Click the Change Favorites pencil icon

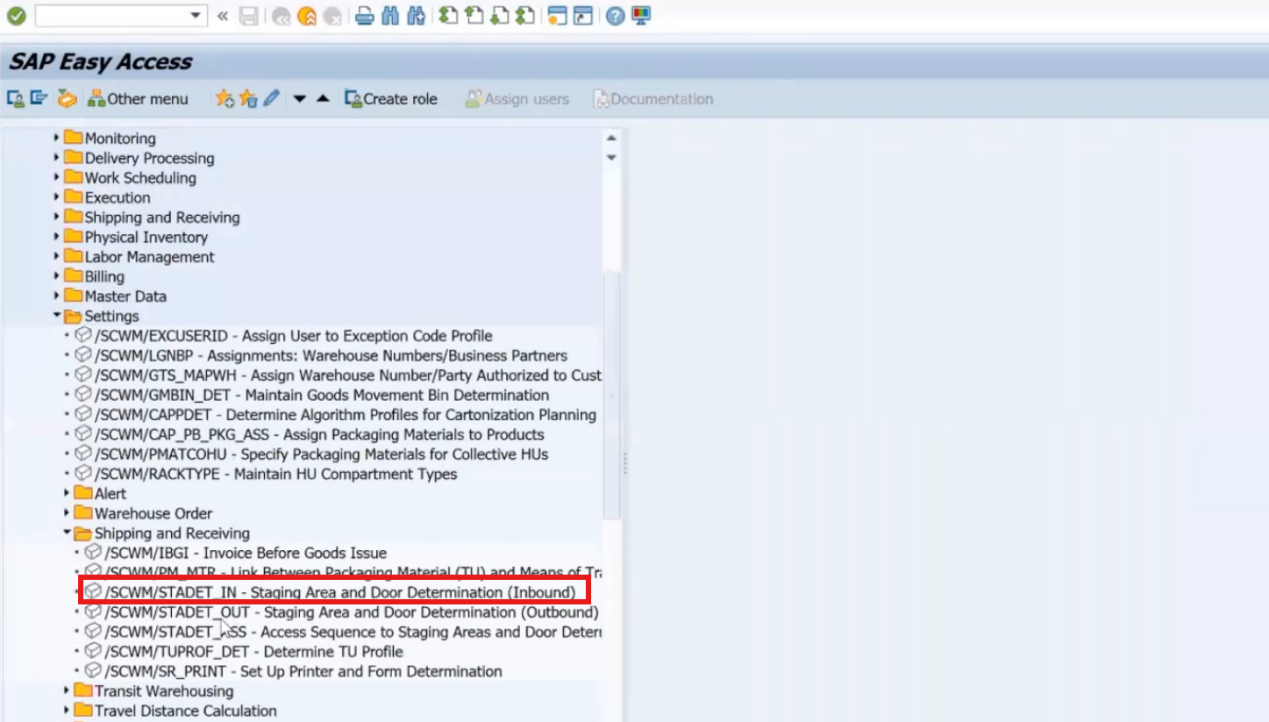[x=271, y=98]
